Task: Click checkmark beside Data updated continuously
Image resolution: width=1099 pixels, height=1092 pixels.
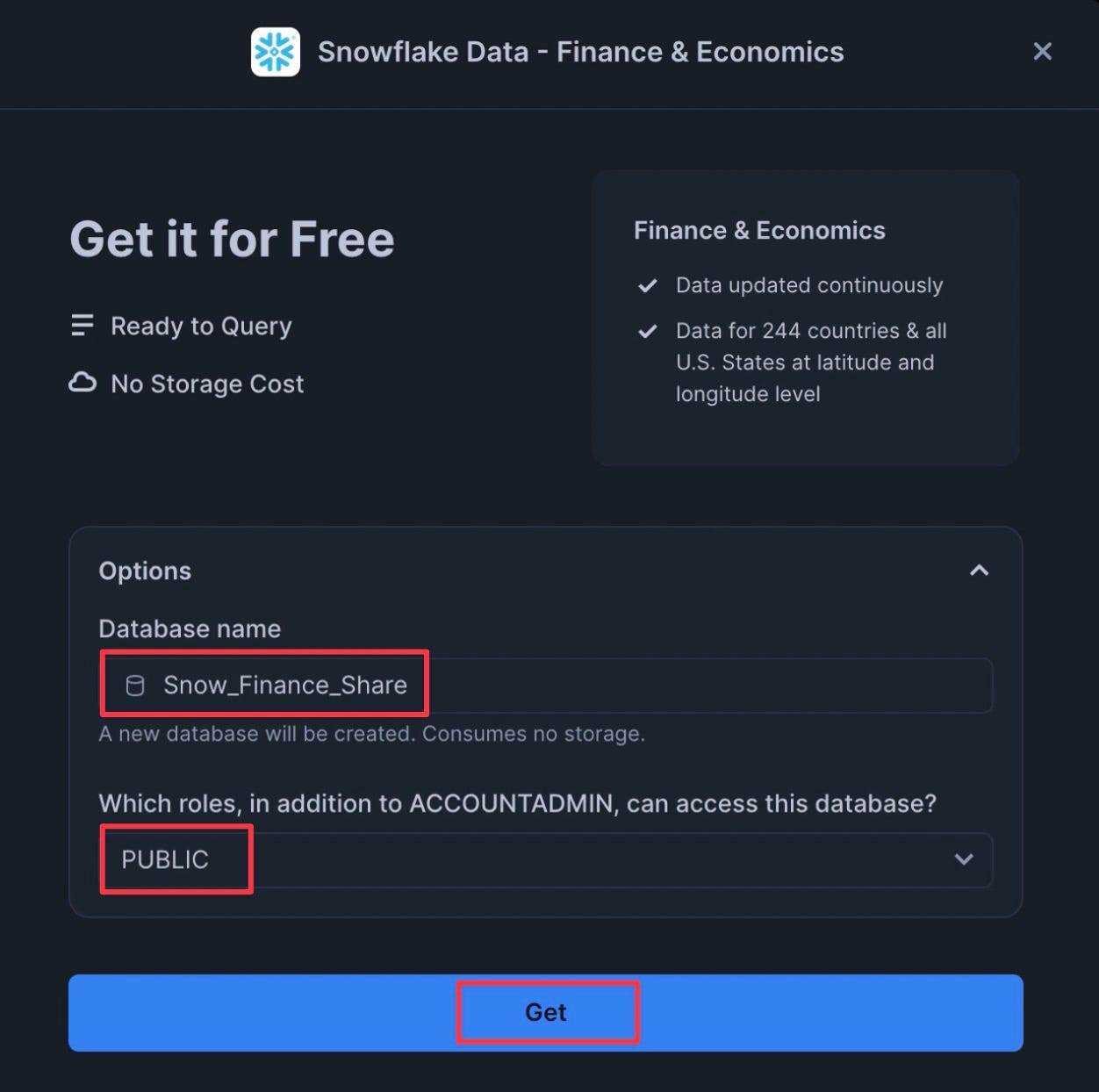Action: [648, 285]
